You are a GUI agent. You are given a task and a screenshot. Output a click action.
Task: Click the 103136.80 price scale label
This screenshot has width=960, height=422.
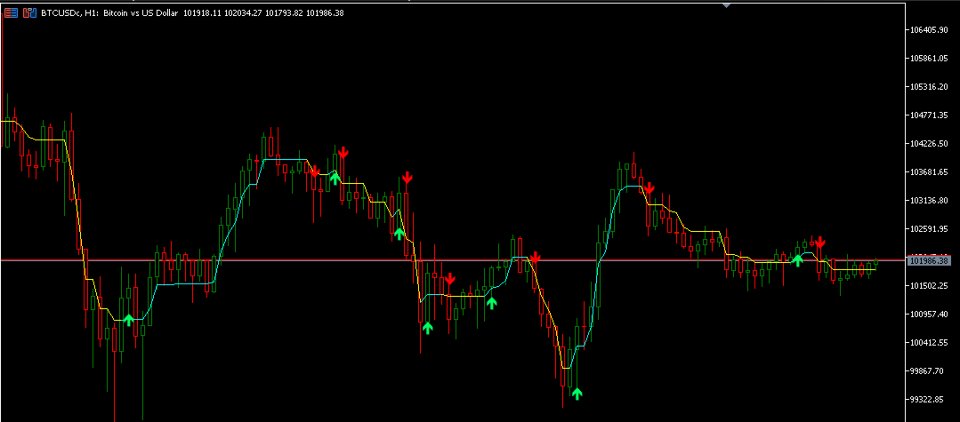click(x=931, y=200)
